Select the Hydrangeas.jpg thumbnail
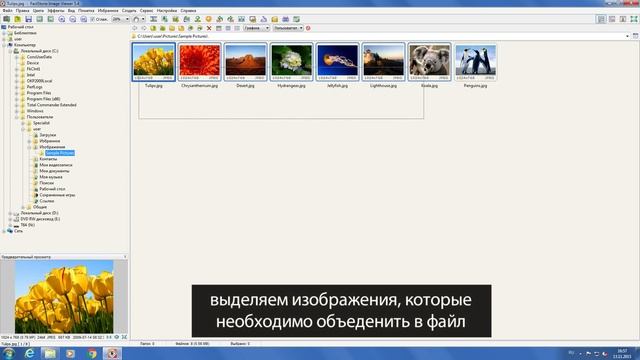 291,62
